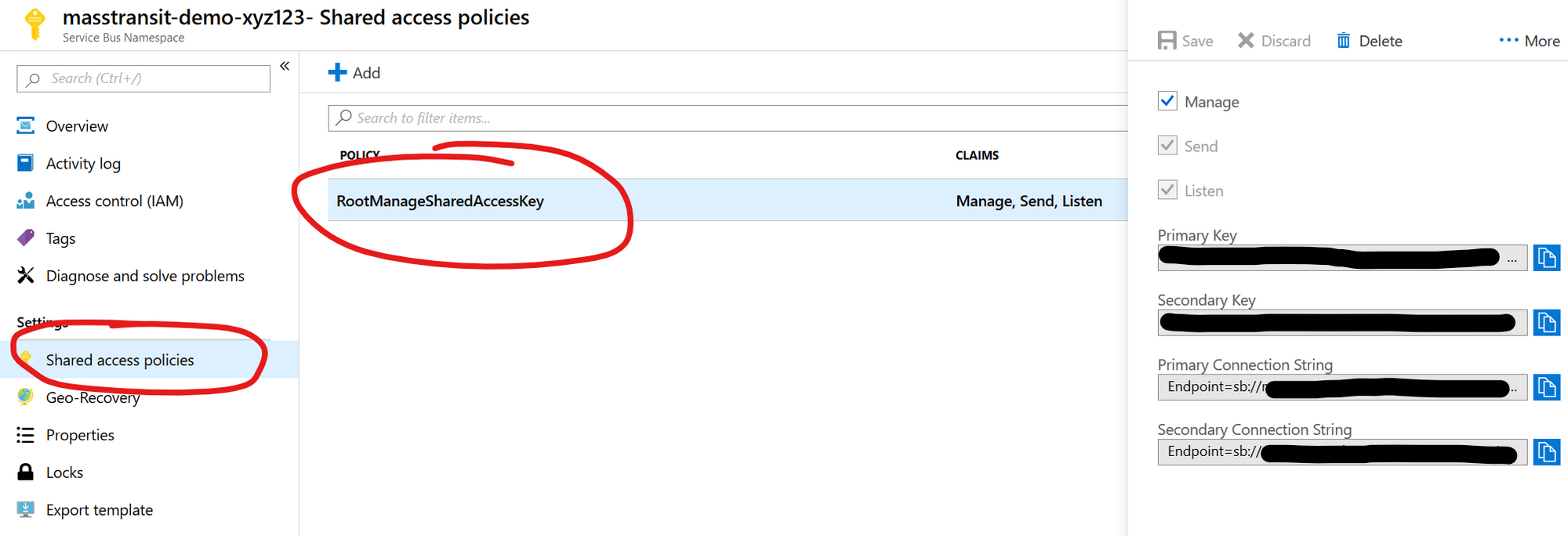Click the Activity log icon
This screenshot has height=536, width=1568.
click(x=26, y=163)
